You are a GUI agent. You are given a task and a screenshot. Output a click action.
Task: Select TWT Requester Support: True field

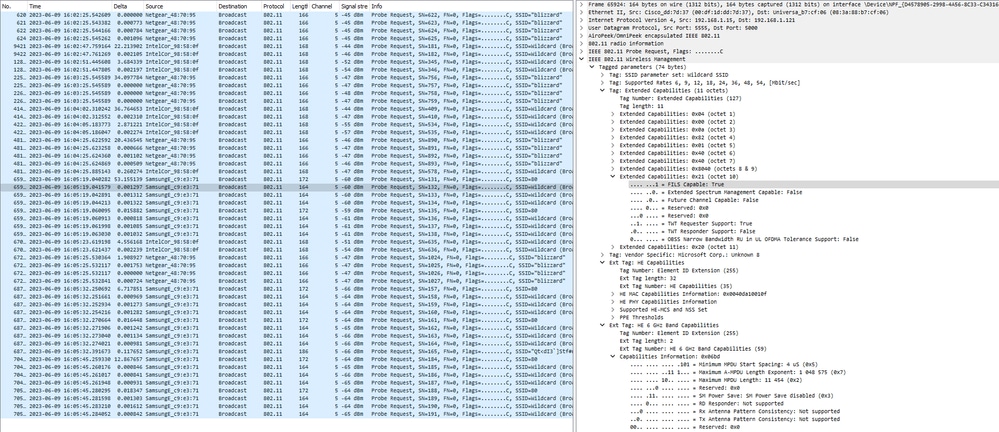click(691, 223)
